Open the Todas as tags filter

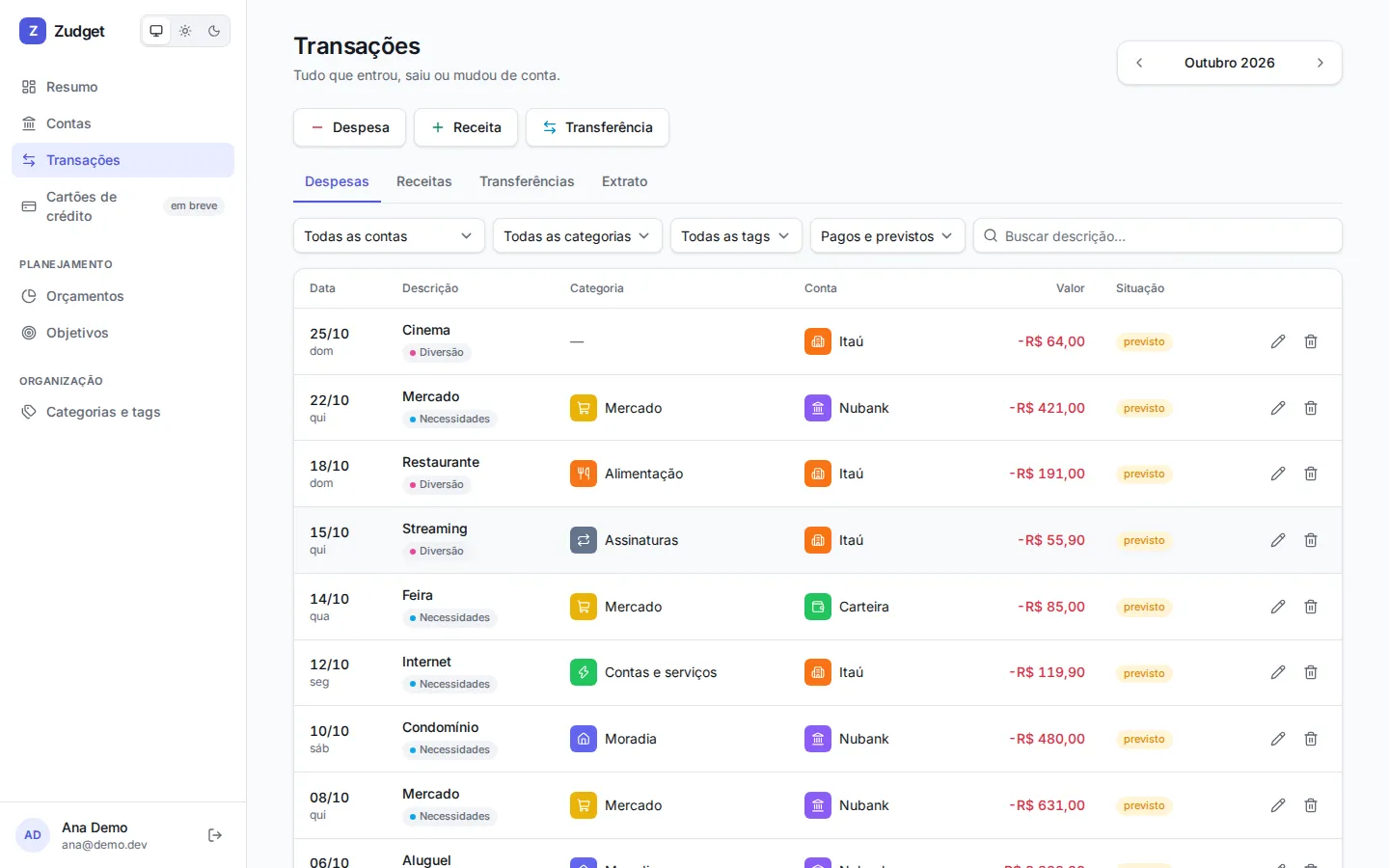click(x=736, y=236)
